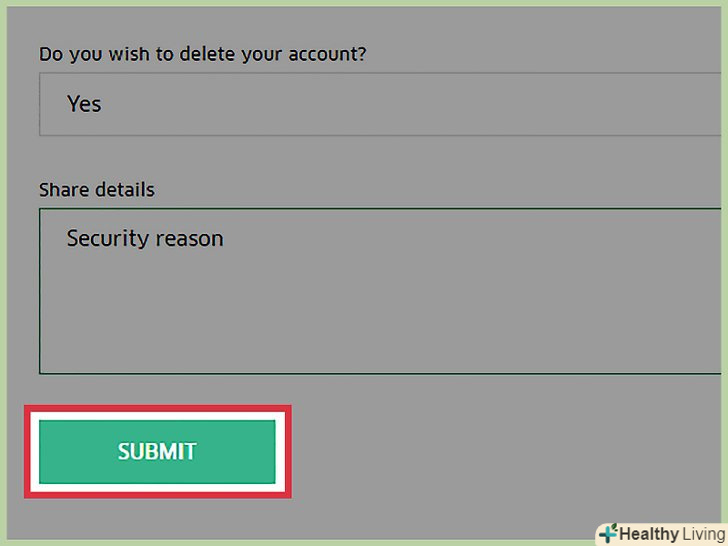Click the empty space below "Security reason"

300,320
